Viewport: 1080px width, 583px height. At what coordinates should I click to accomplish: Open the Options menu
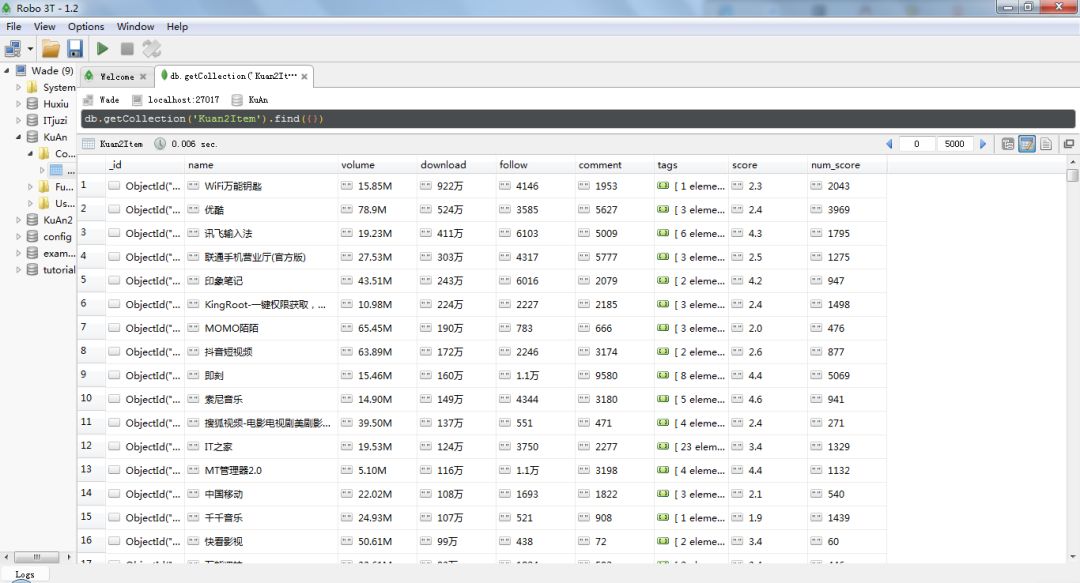86,26
